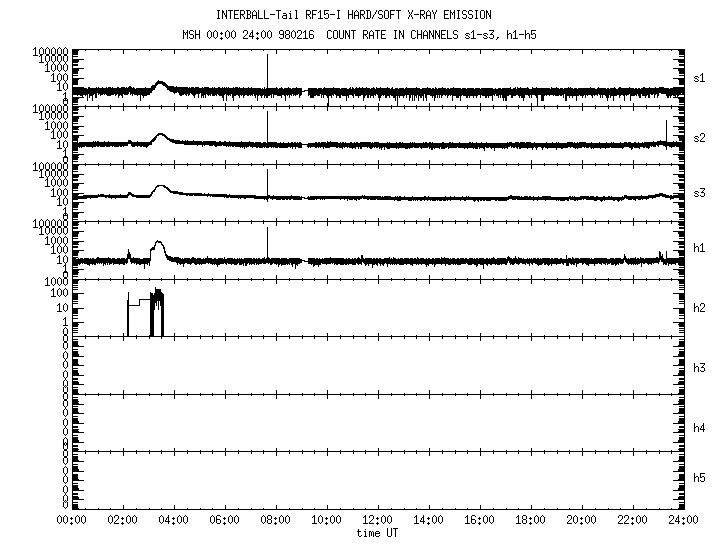Click the s1 channel label
Image resolution: width=720 pixels, height=550 pixels.
click(x=700, y=78)
